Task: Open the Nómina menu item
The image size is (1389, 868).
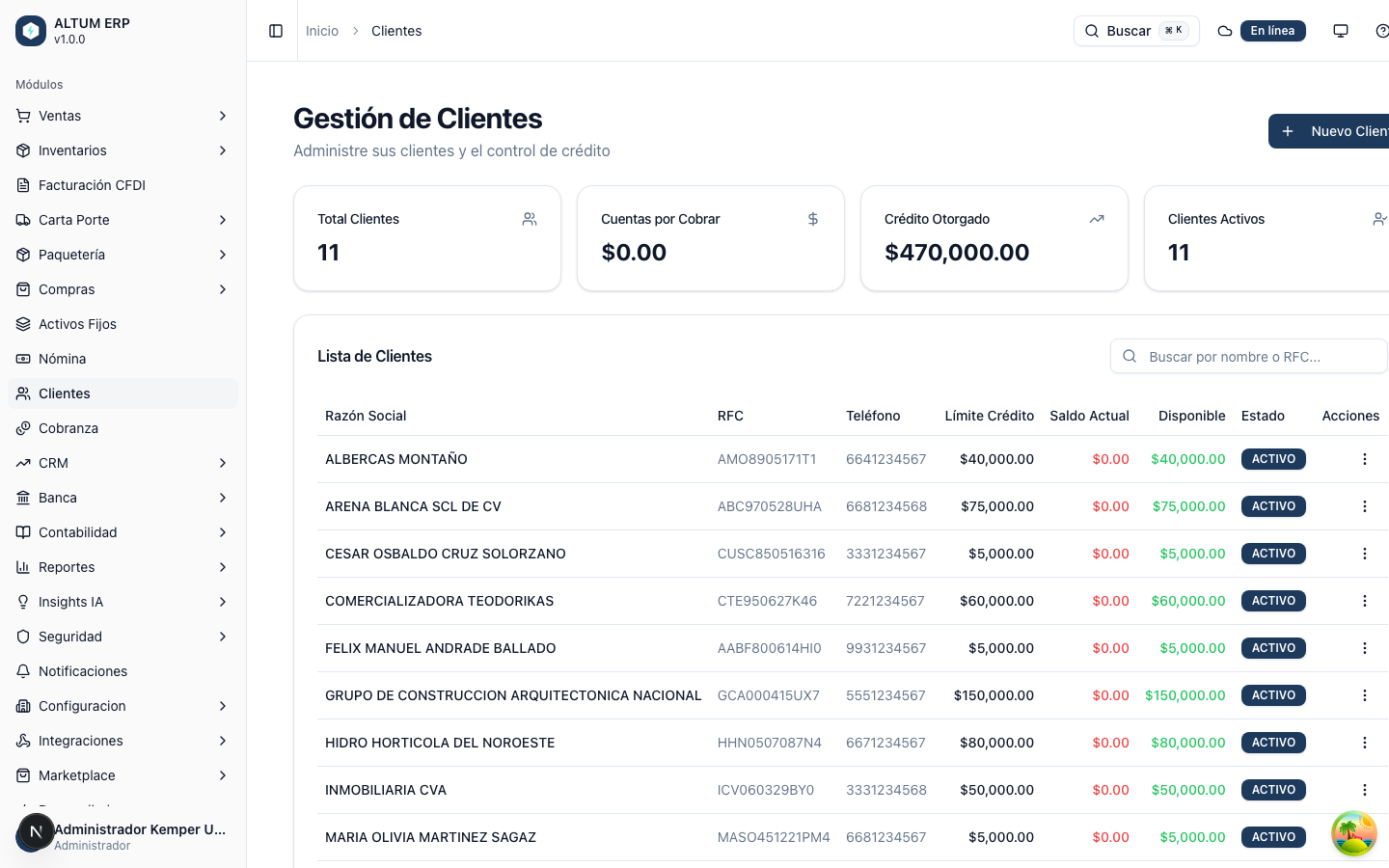Action: click(123, 359)
